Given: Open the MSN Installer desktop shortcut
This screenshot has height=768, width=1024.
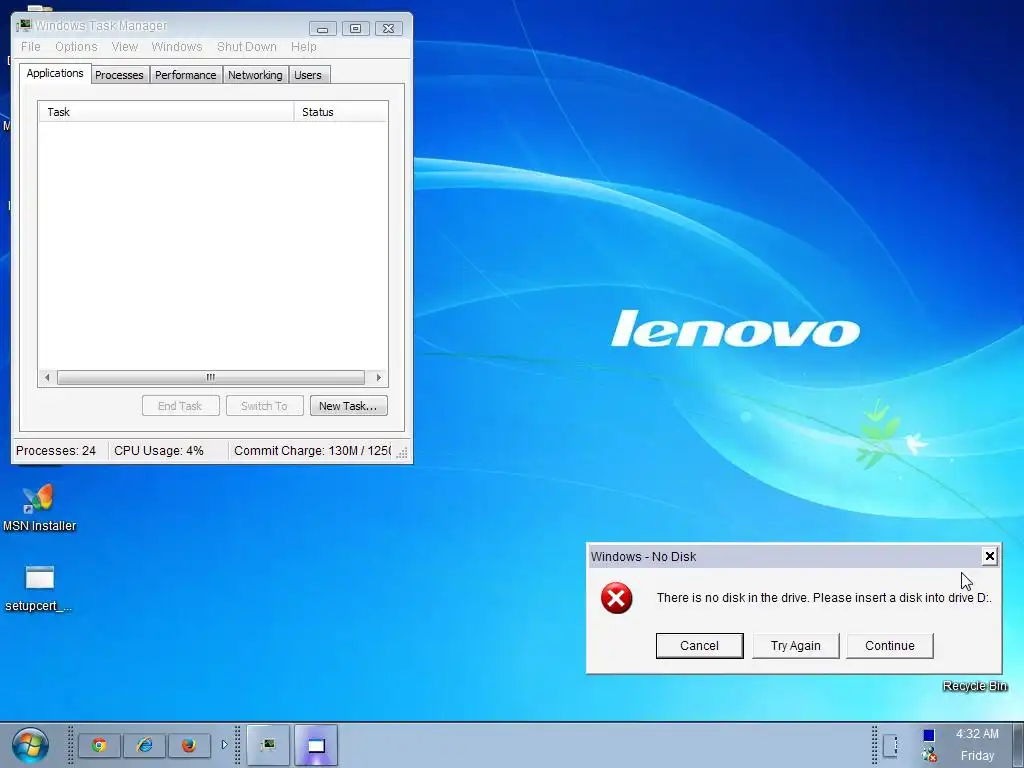Looking at the screenshot, I should [x=39, y=507].
